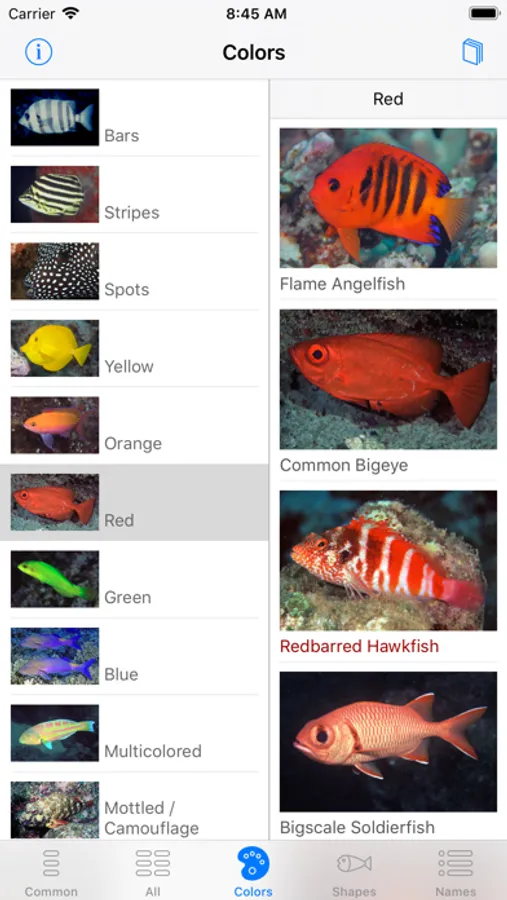Select the Spots category
Screen dimensions: 507x900
(x=134, y=271)
